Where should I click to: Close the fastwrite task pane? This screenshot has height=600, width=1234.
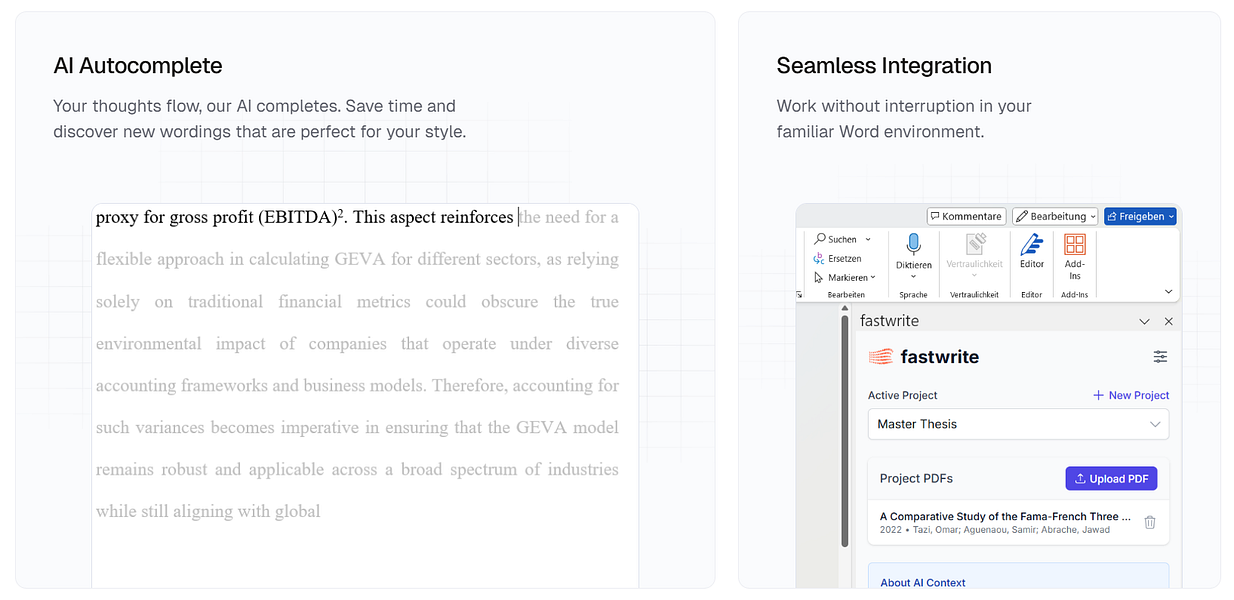pos(1168,321)
